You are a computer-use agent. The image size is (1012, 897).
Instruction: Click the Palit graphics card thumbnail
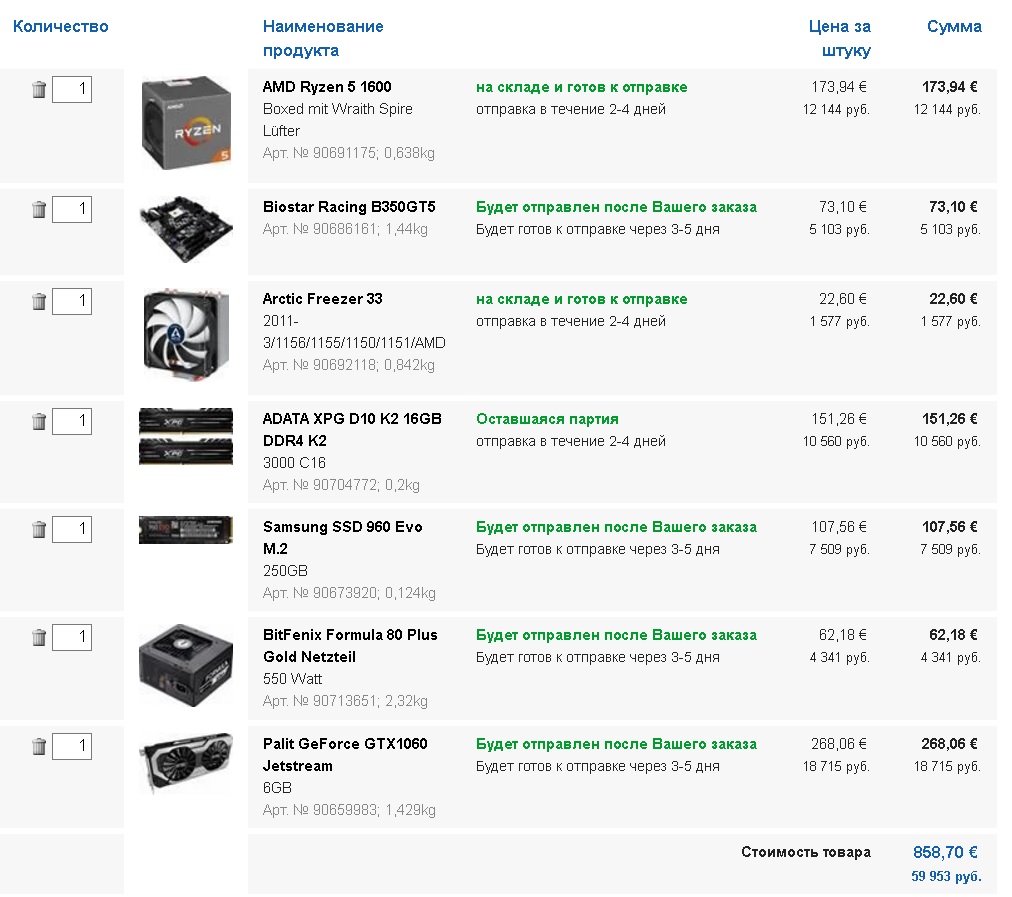click(186, 764)
